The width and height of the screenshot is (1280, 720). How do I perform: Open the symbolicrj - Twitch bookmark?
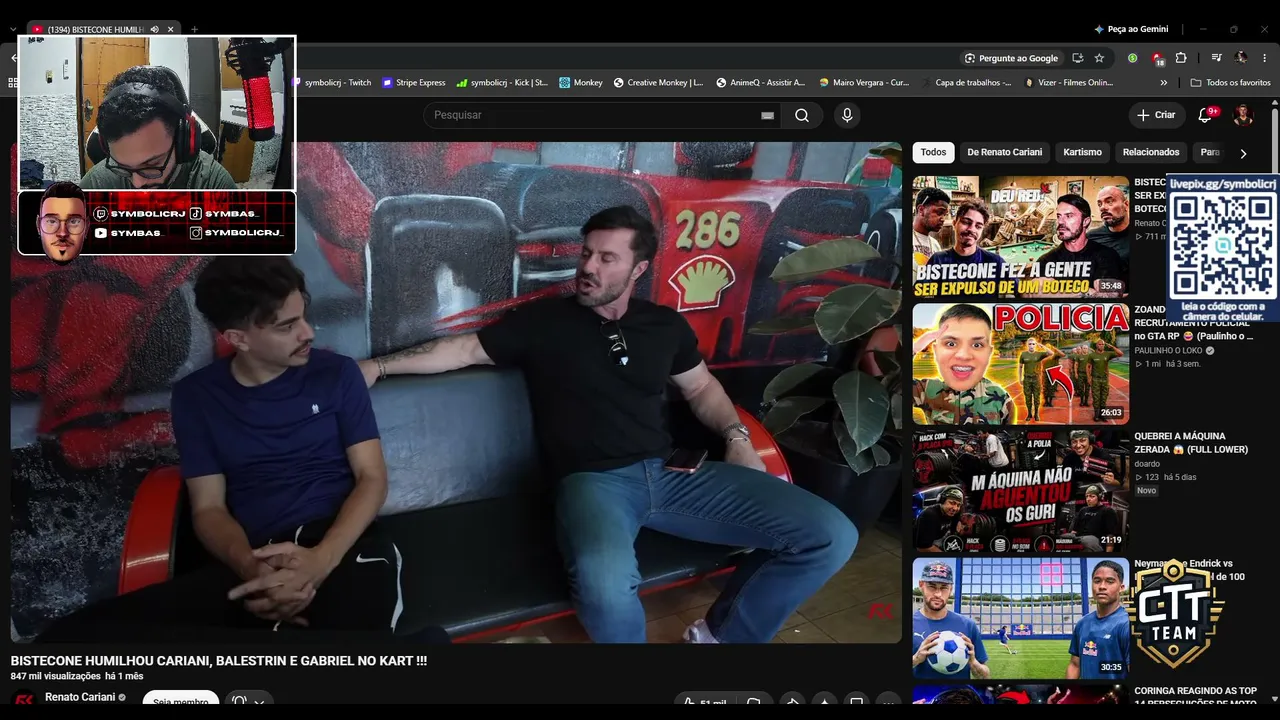(332, 83)
